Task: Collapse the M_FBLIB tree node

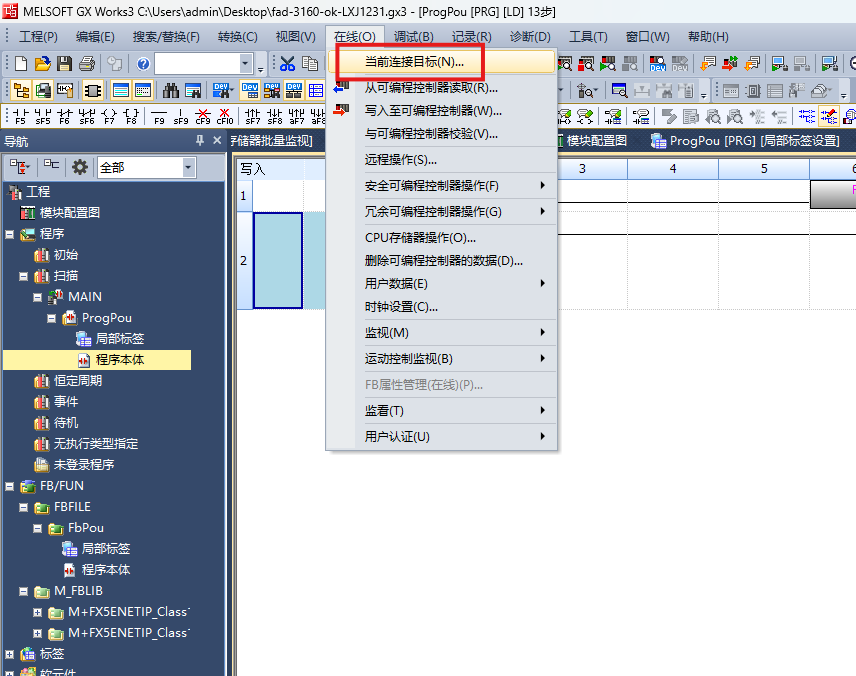Action: [23, 591]
